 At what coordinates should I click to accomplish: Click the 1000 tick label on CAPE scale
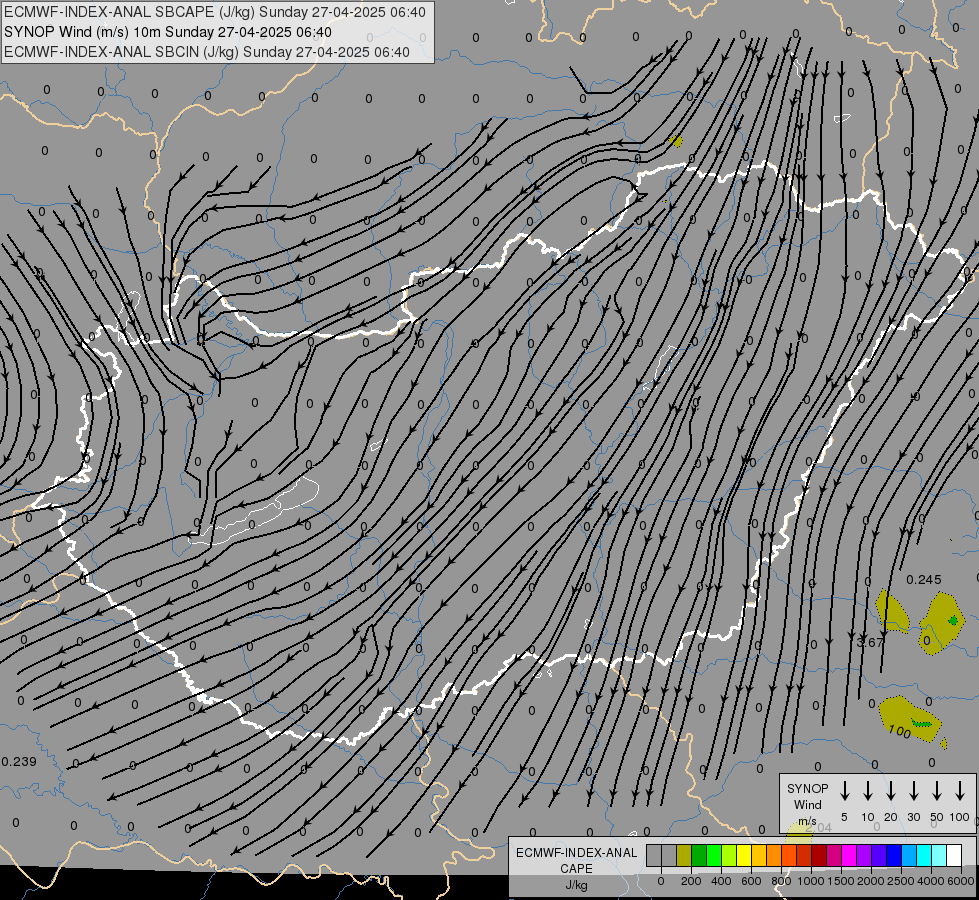810,881
